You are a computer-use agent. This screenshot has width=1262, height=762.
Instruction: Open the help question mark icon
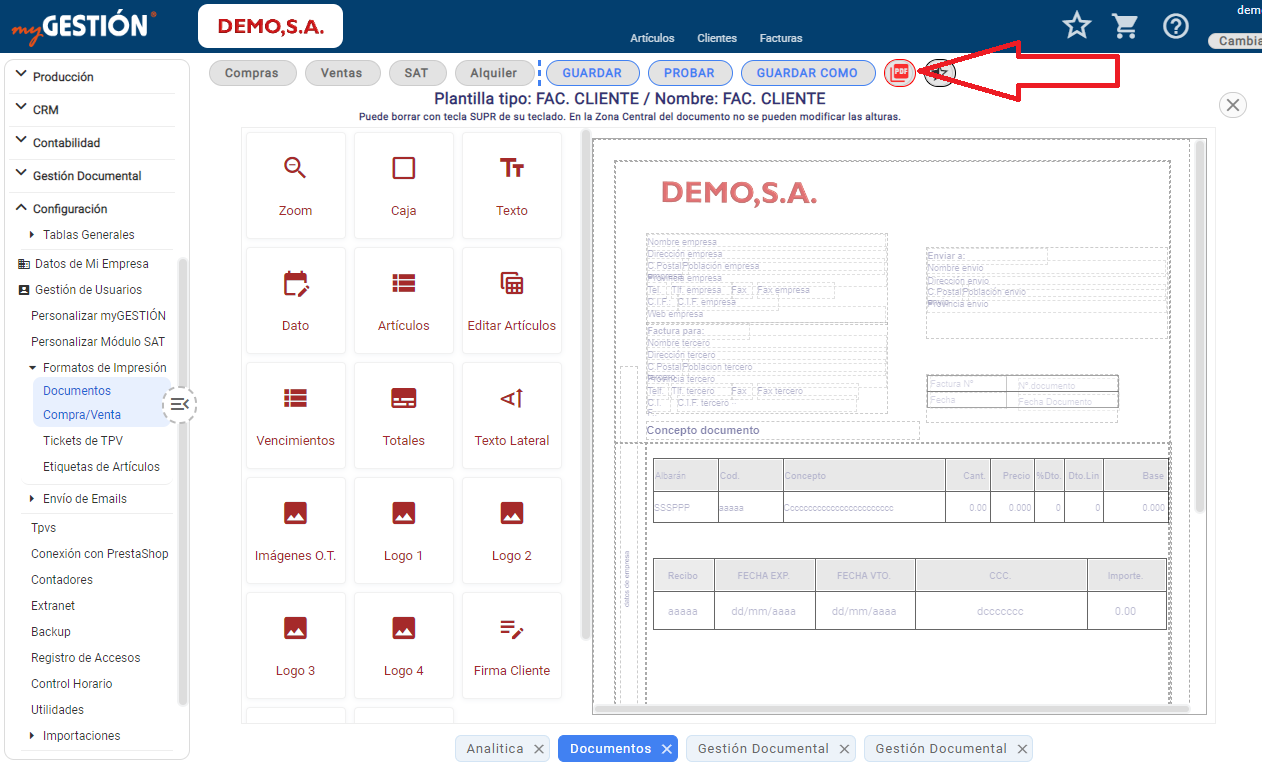point(1175,25)
